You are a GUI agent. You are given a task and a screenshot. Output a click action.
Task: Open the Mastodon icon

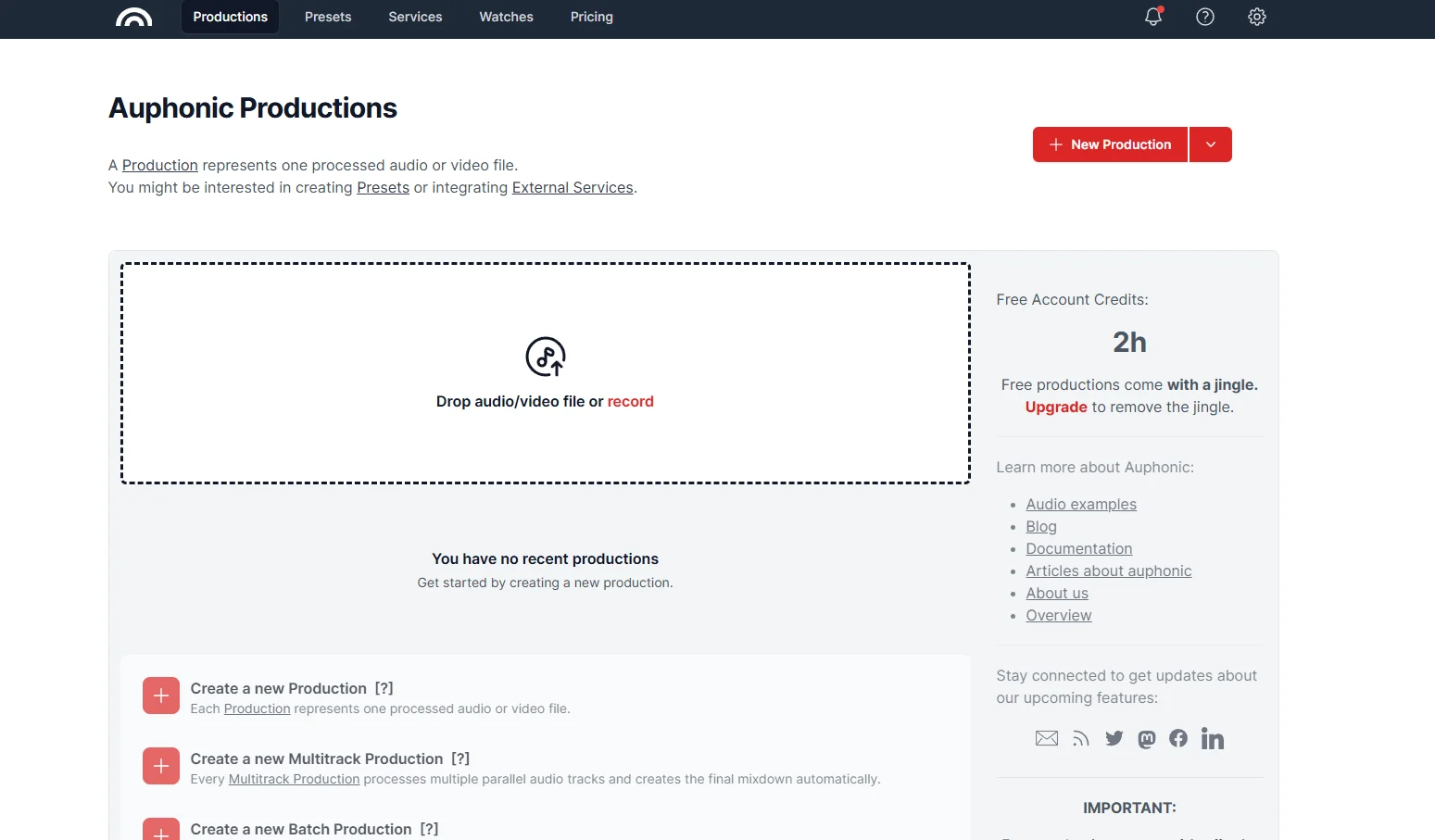tap(1147, 738)
